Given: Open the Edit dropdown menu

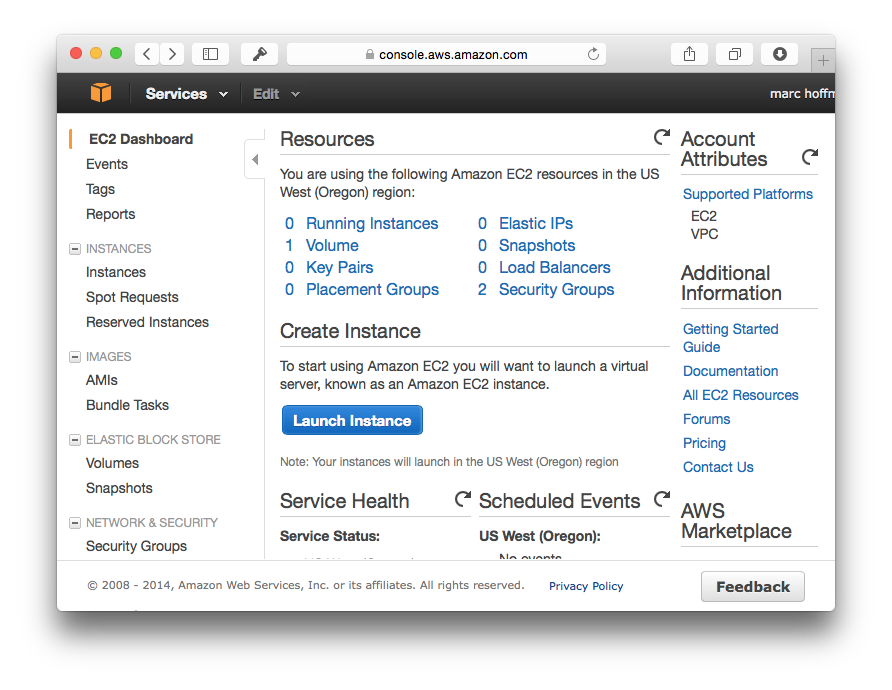Looking at the screenshot, I should [276, 94].
